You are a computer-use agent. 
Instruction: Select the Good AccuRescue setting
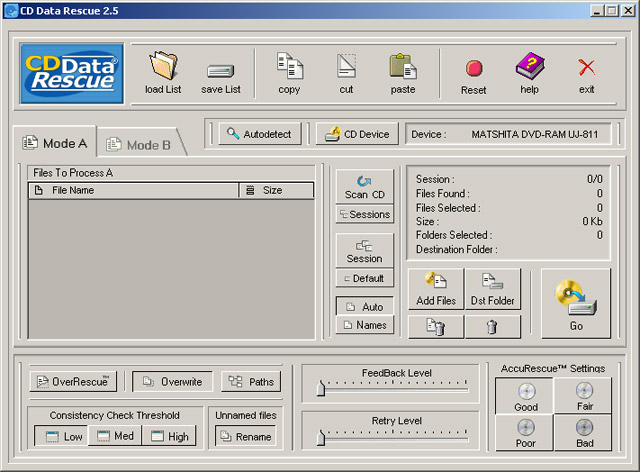pyautogui.click(x=524, y=396)
